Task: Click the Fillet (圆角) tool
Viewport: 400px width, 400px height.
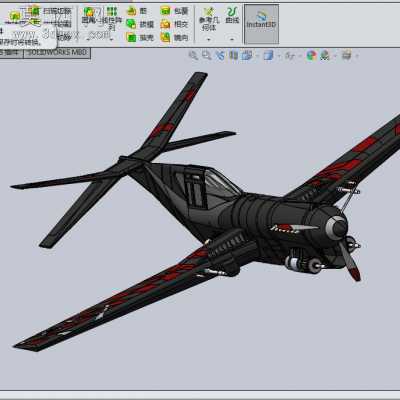Action: click(89, 16)
